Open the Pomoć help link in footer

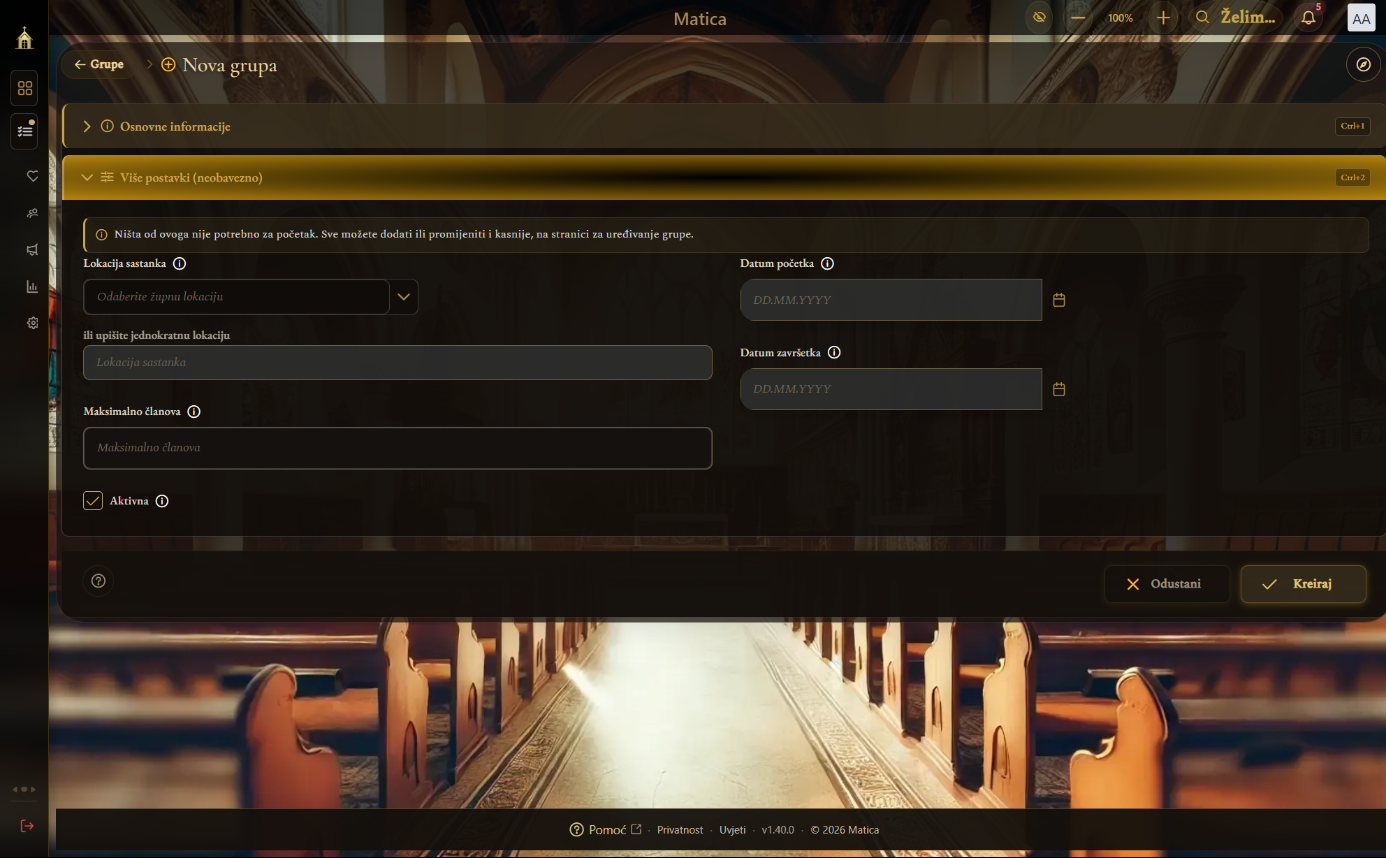click(605, 830)
